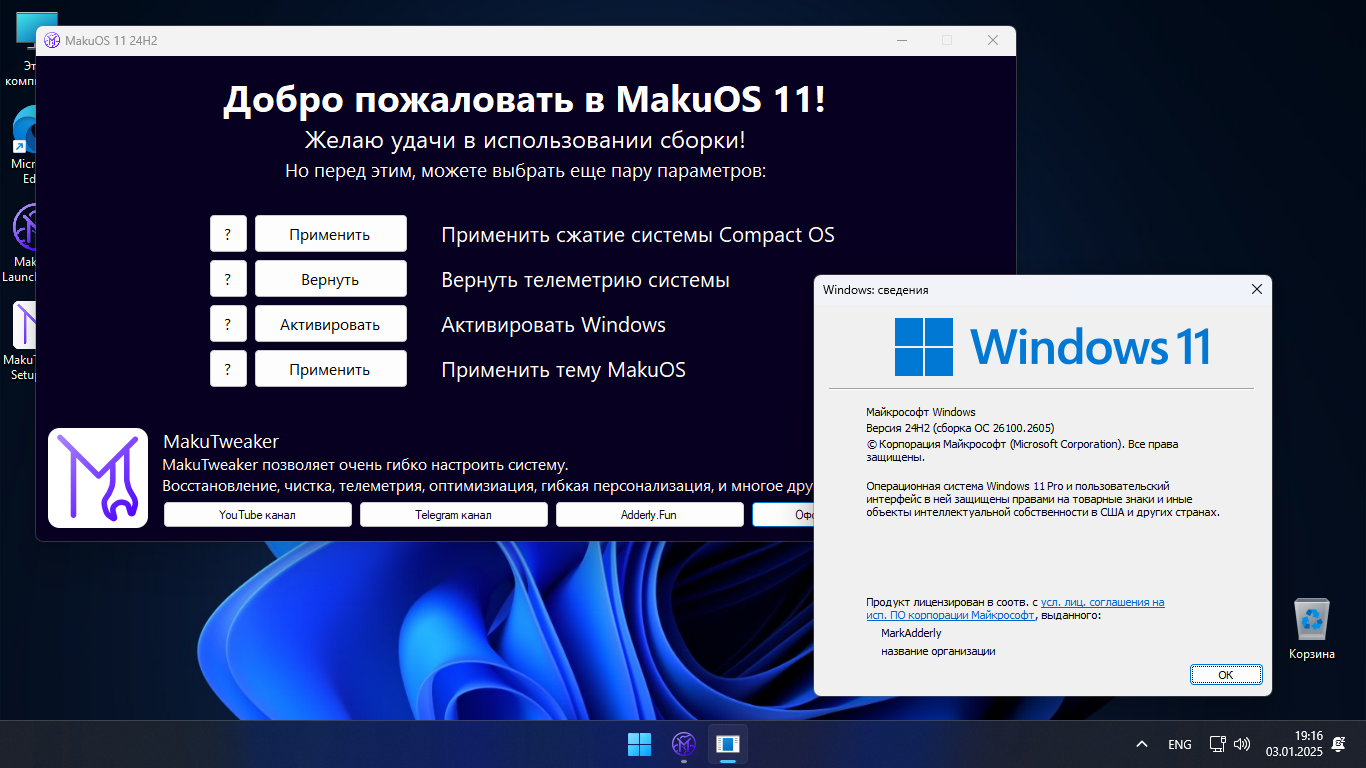Click the 'MarkAdderly' licensee name
The height and width of the screenshot is (768, 1366).
[911, 633]
